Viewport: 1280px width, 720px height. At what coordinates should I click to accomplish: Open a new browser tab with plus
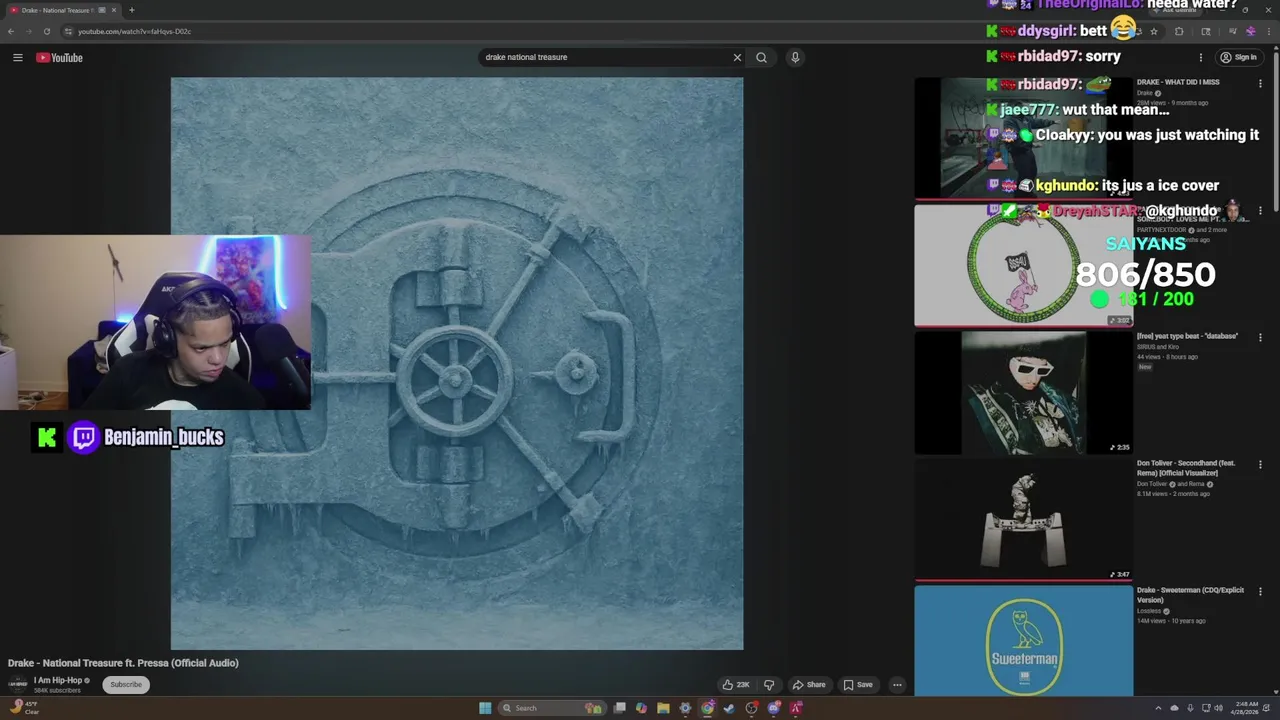point(131,10)
